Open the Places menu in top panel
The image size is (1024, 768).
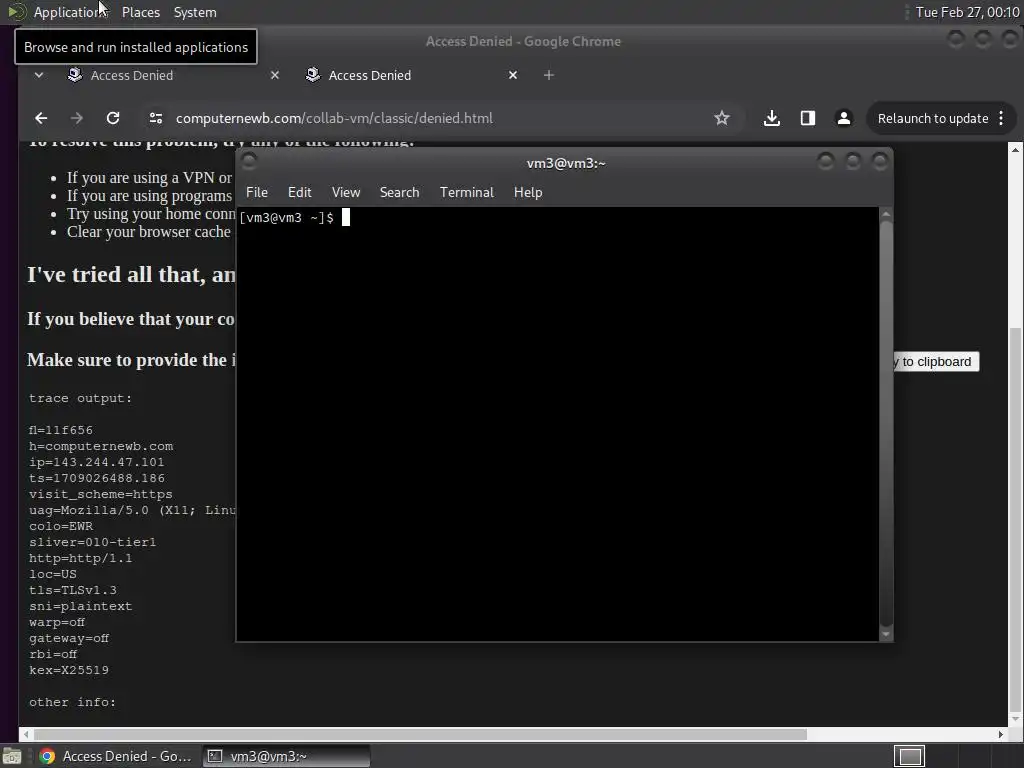click(140, 12)
